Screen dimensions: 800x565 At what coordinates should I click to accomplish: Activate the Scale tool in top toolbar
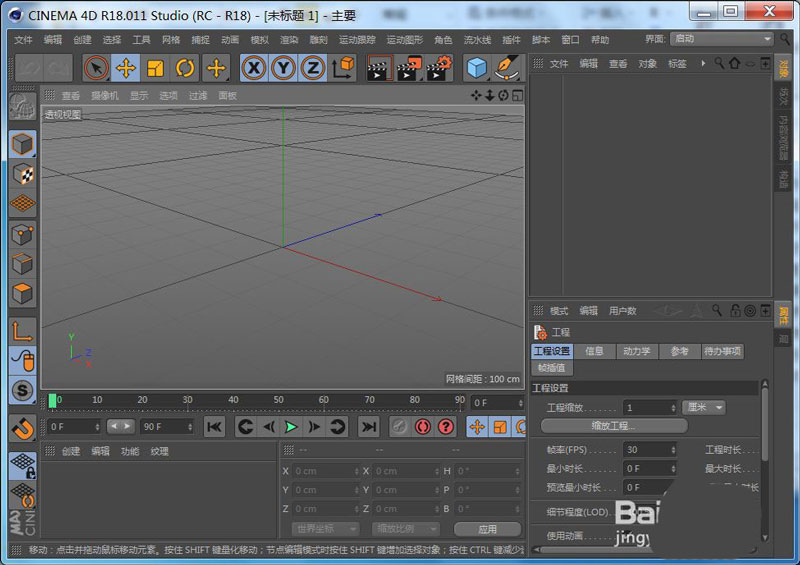(x=155, y=68)
